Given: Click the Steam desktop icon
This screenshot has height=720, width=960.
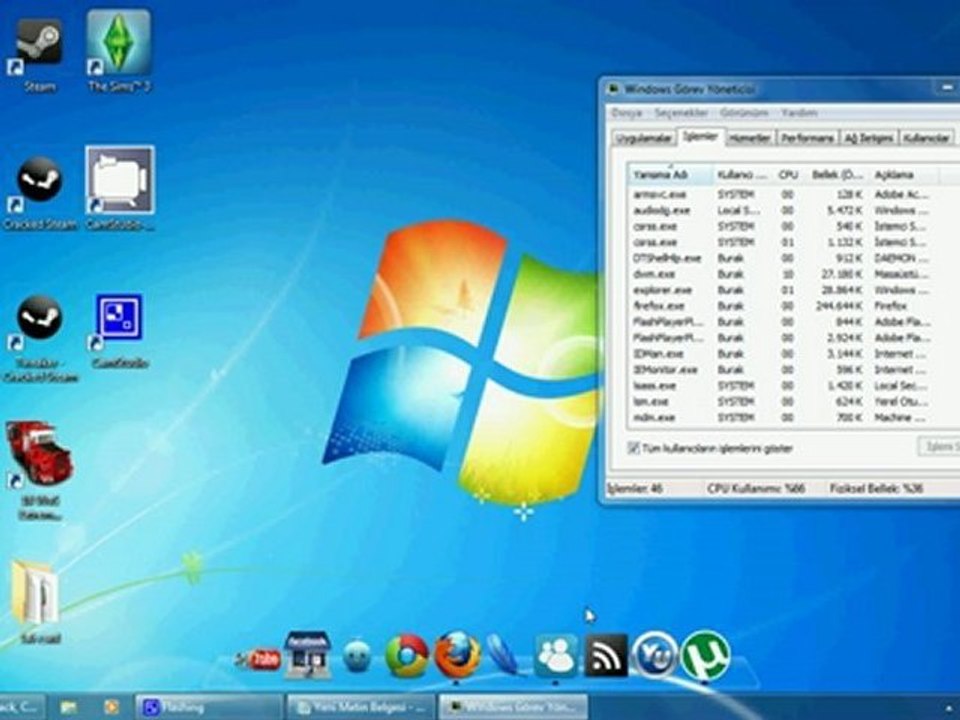Looking at the screenshot, I should tap(40, 45).
